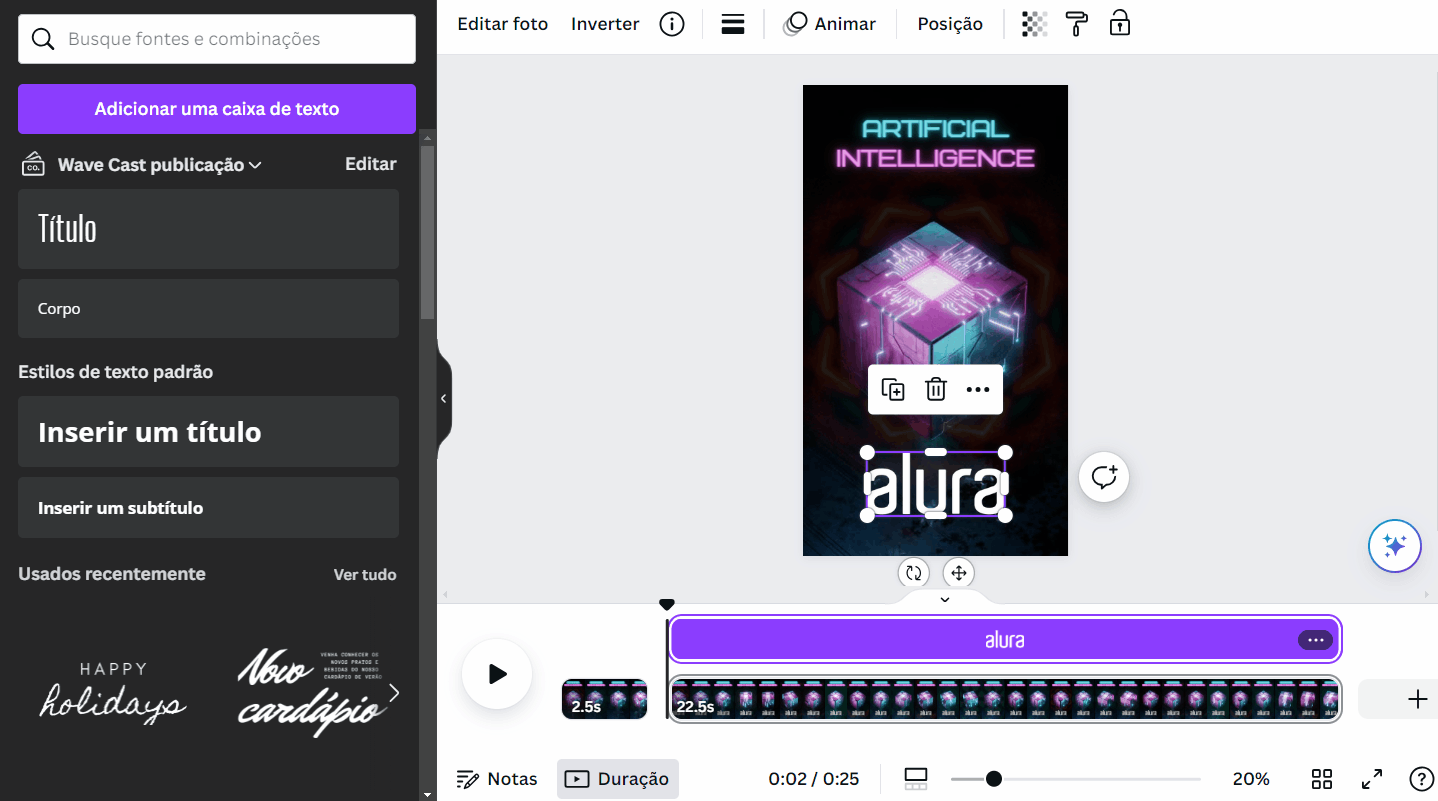Click the timeline playhead marker

pyautogui.click(x=667, y=604)
